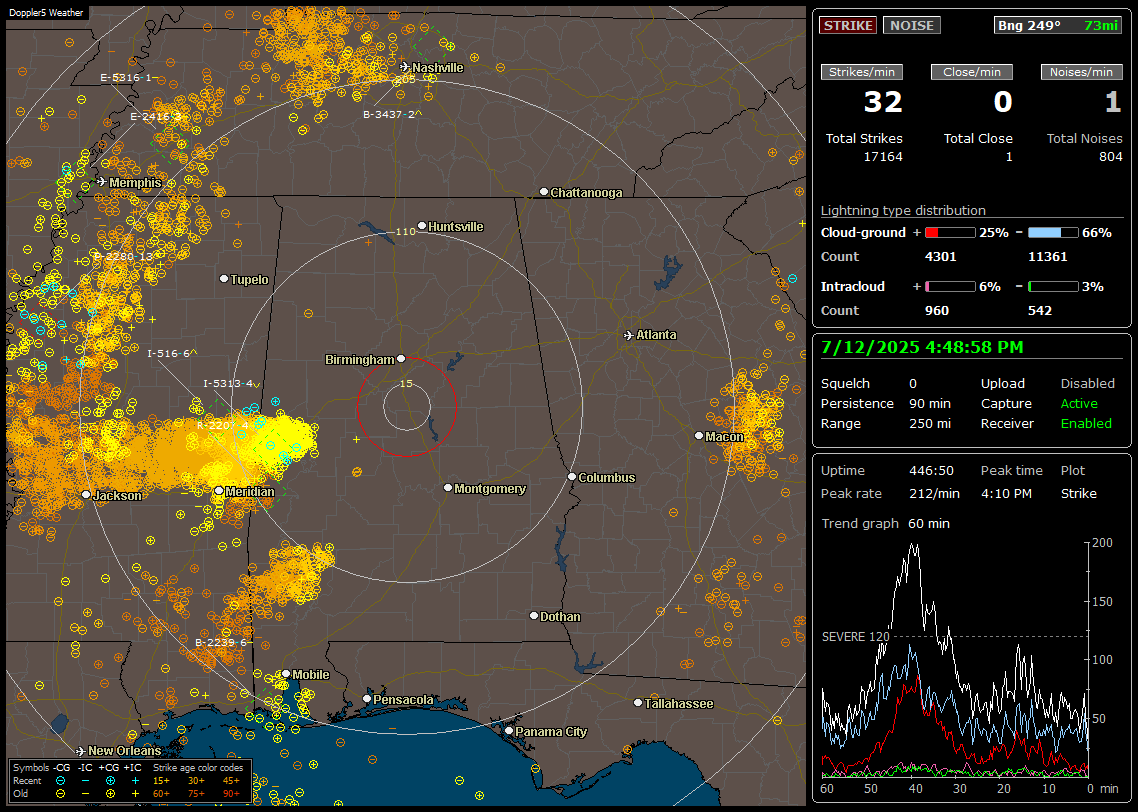This screenshot has width=1138, height=812.
Task: Click the Peak time value 4:10 PM
Action: [1006, 493]
